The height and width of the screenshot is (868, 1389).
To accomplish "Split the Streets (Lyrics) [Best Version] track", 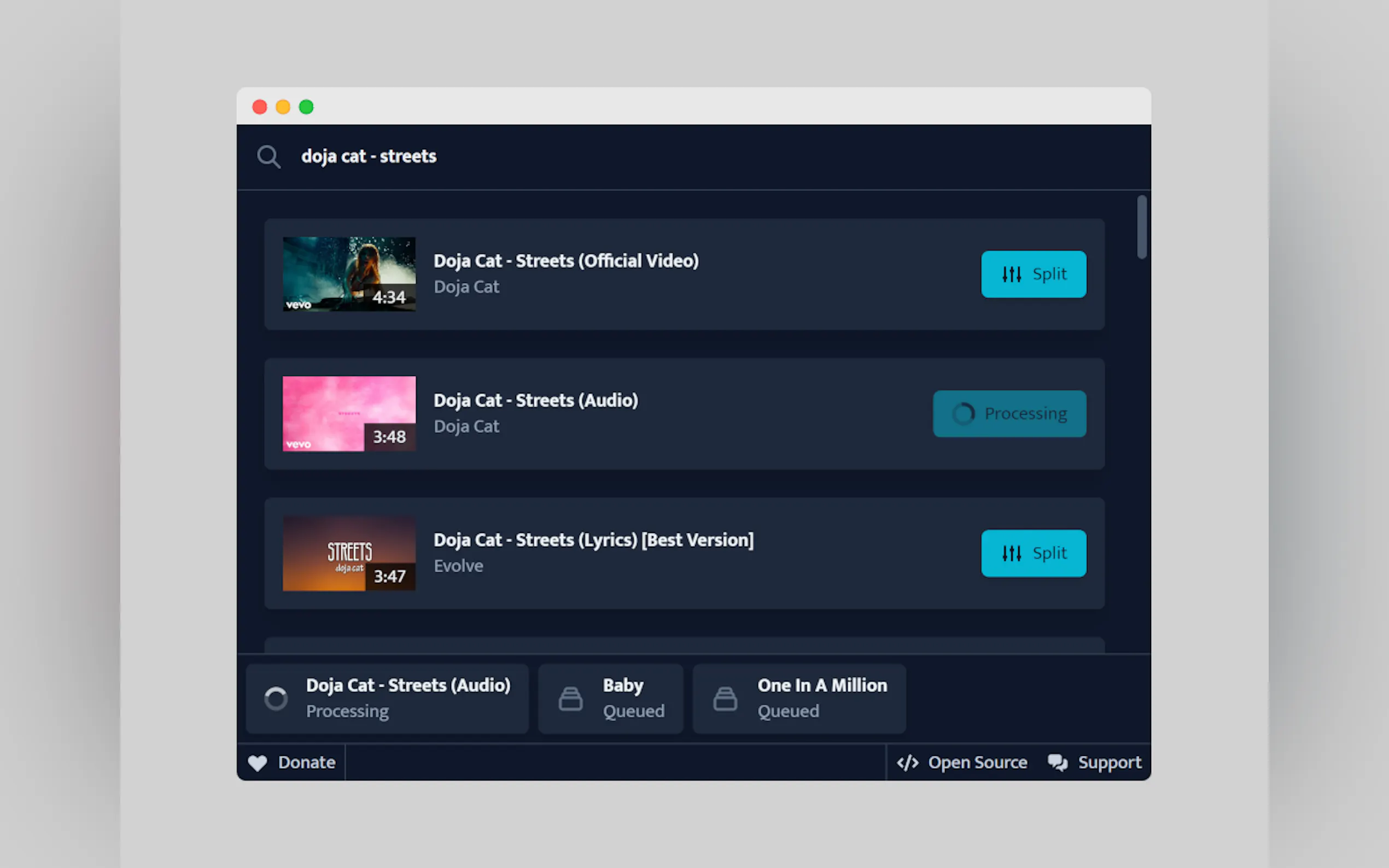I will (x=1033, y=553).
